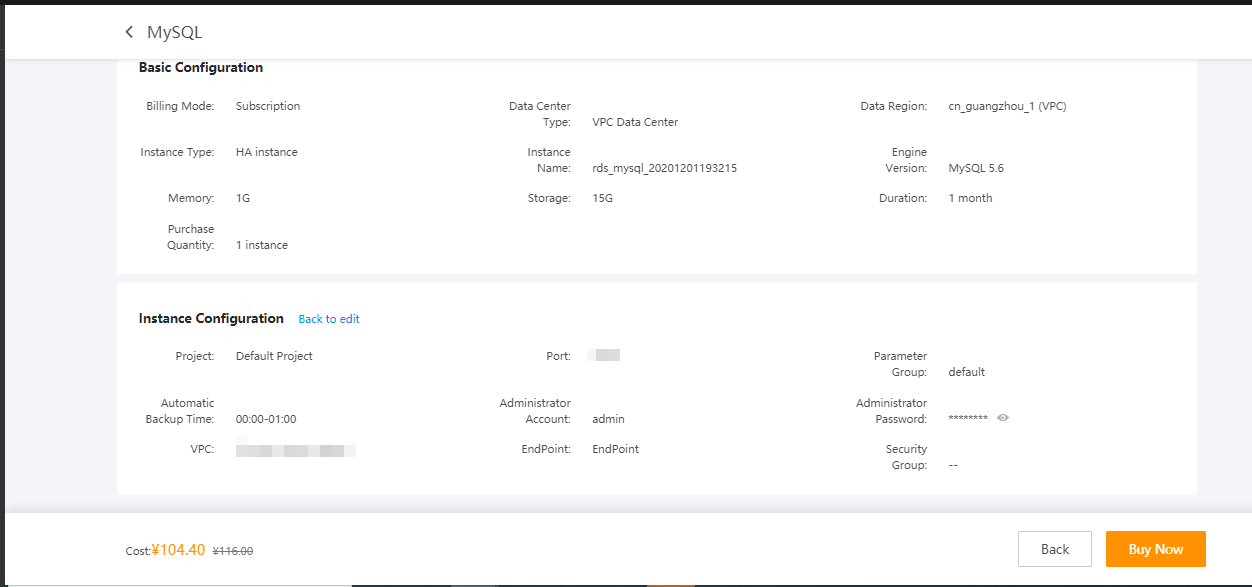The height and width of the screenshot is (587, 1252).
Task: Select the Subscription billing mode value
Action: click(268, 106)
